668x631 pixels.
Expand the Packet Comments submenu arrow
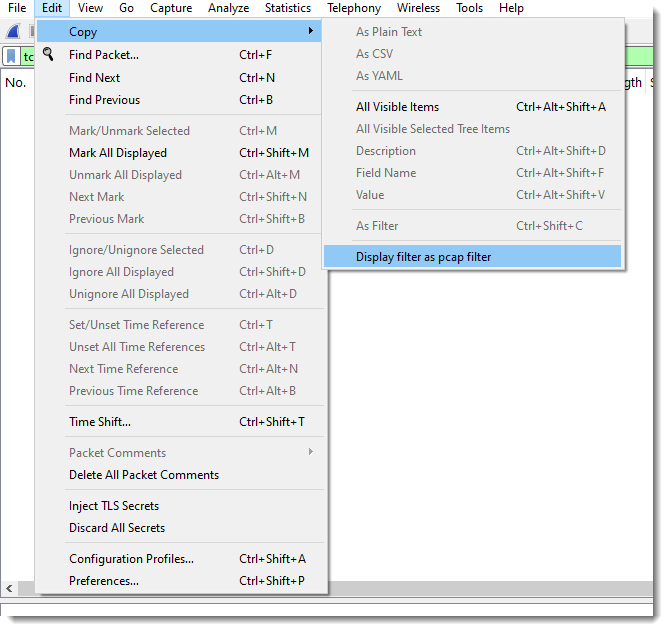pyautogui.click(x=311, y=452)
